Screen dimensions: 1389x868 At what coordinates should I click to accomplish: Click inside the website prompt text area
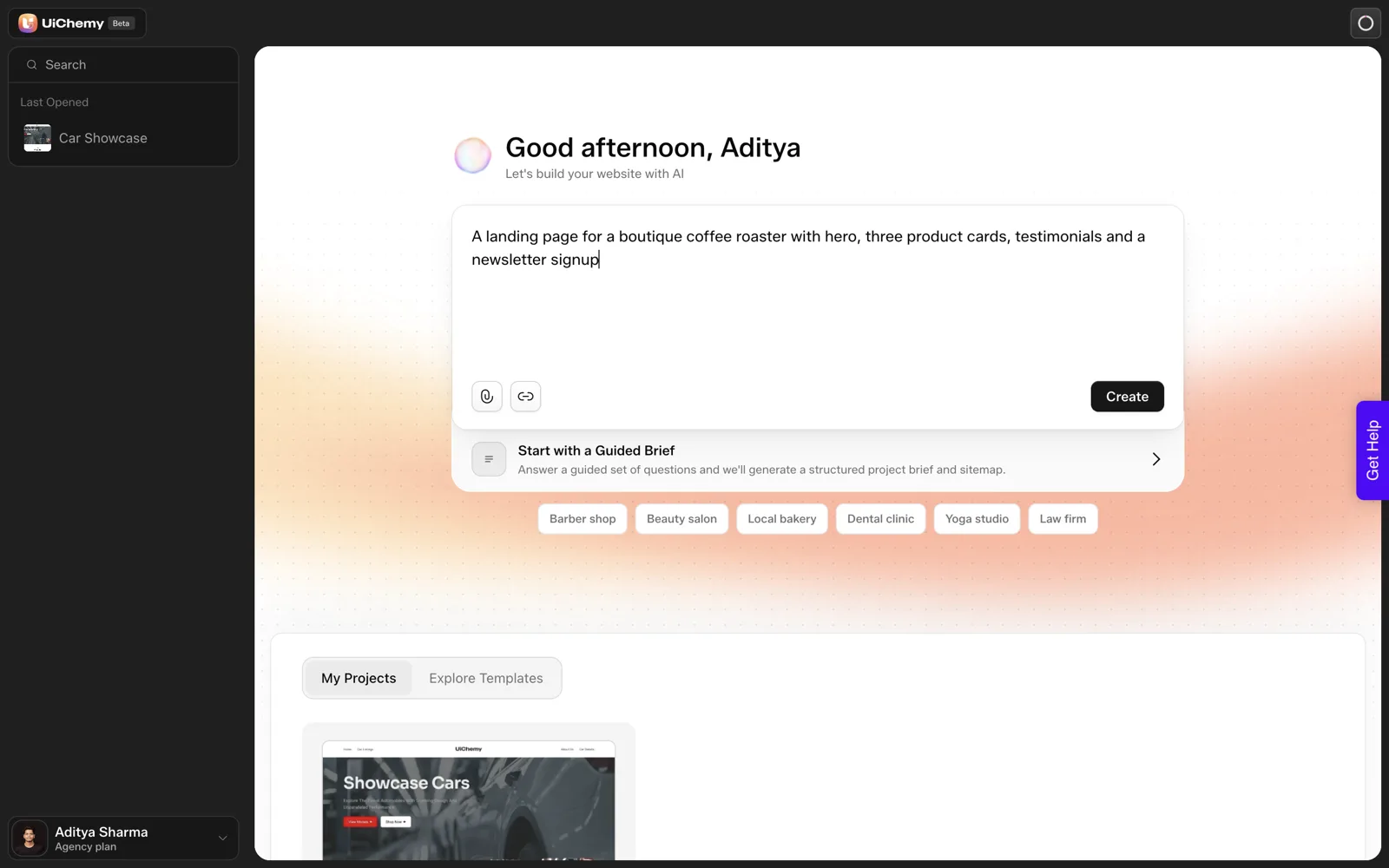[x=817, y=291]
